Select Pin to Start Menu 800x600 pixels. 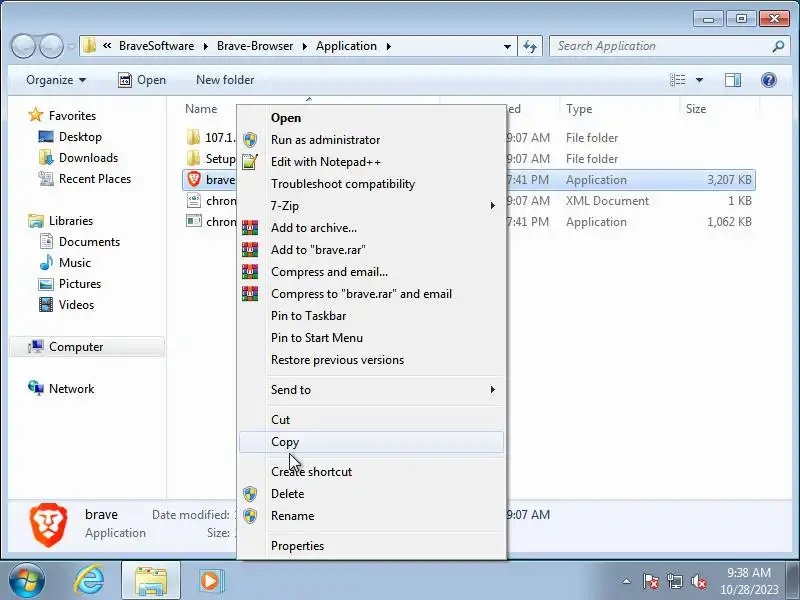371,338
